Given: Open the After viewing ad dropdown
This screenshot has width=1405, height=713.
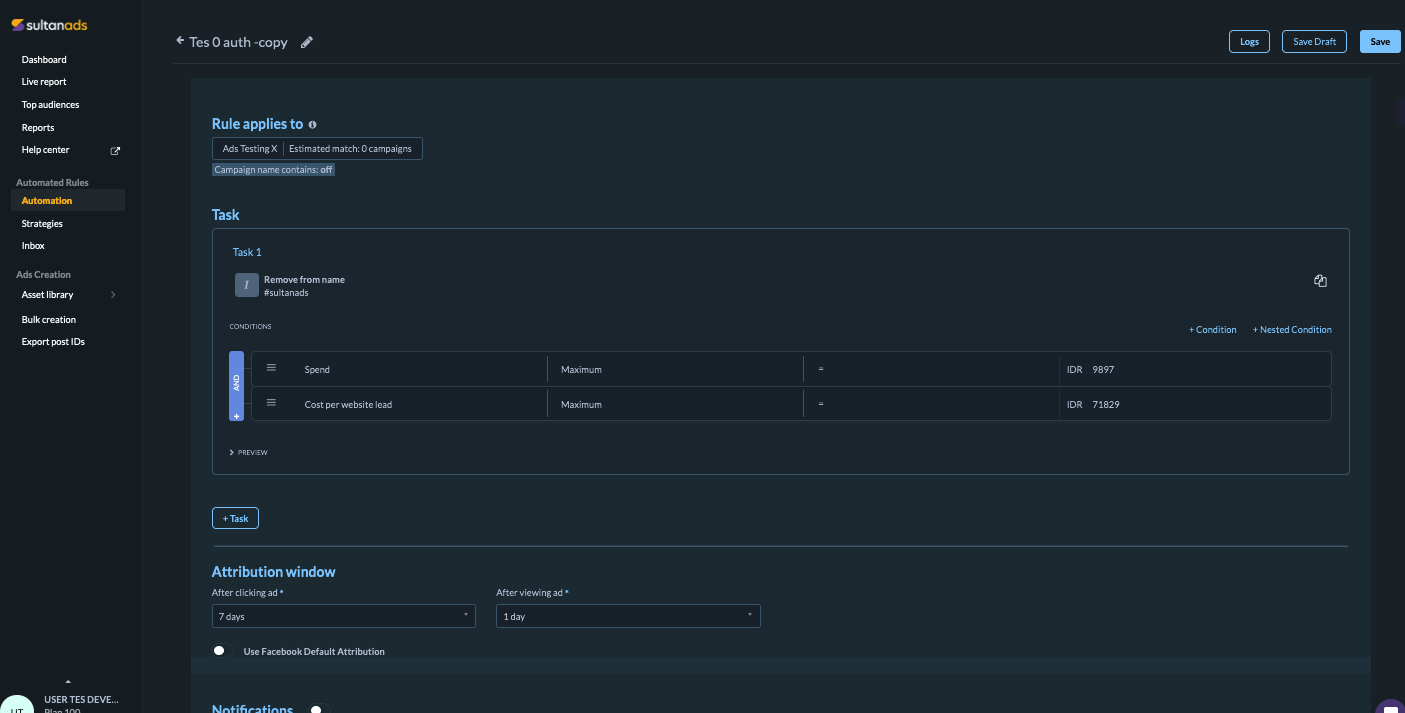Looking at the screenshot, I should coord(628,616).
